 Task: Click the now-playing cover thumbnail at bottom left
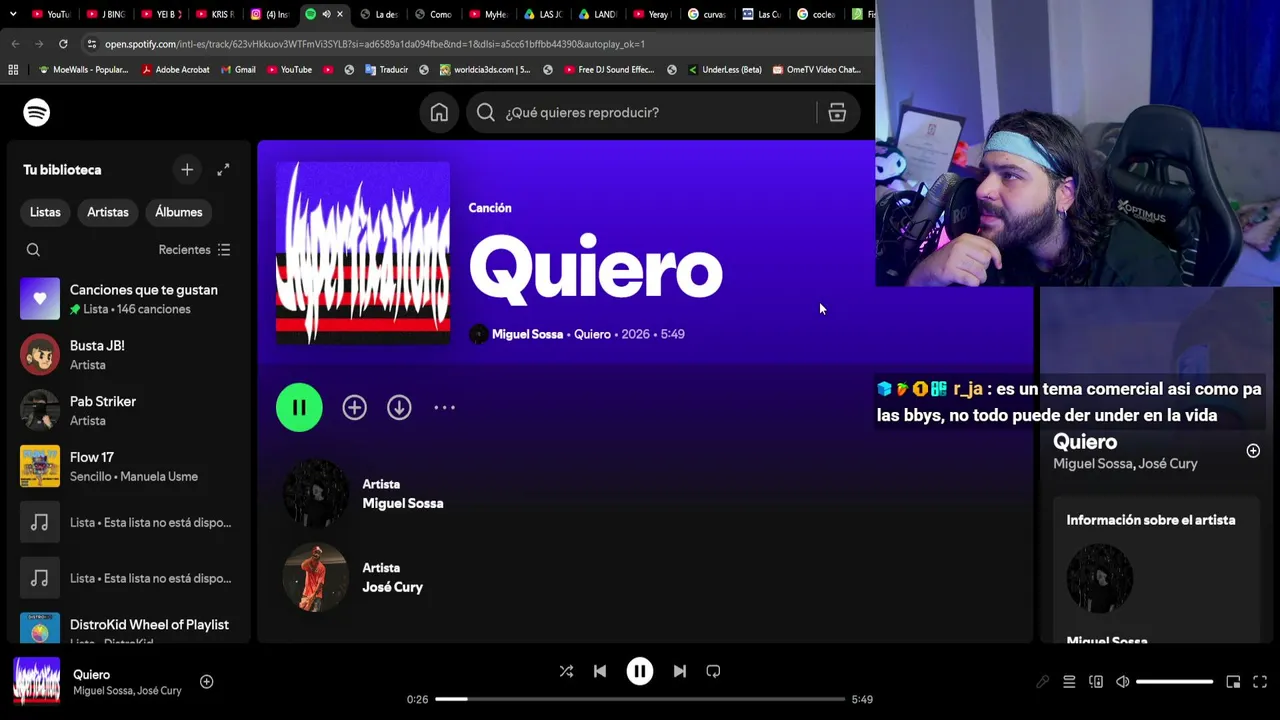pos(37,682)
